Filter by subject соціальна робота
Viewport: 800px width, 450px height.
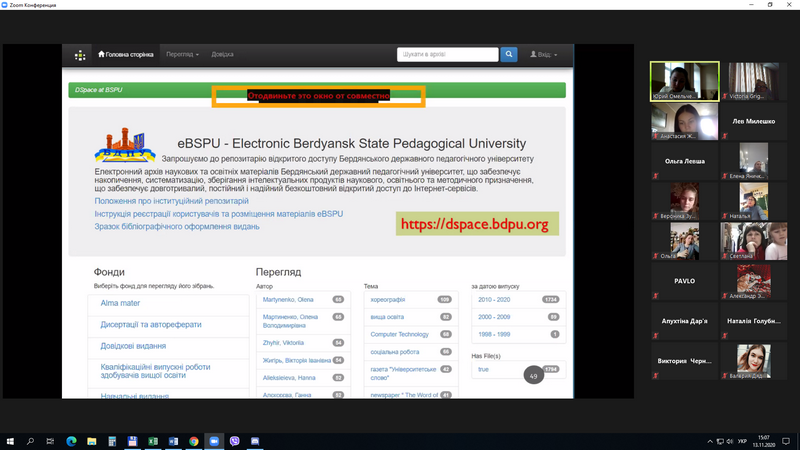(395, 352)
